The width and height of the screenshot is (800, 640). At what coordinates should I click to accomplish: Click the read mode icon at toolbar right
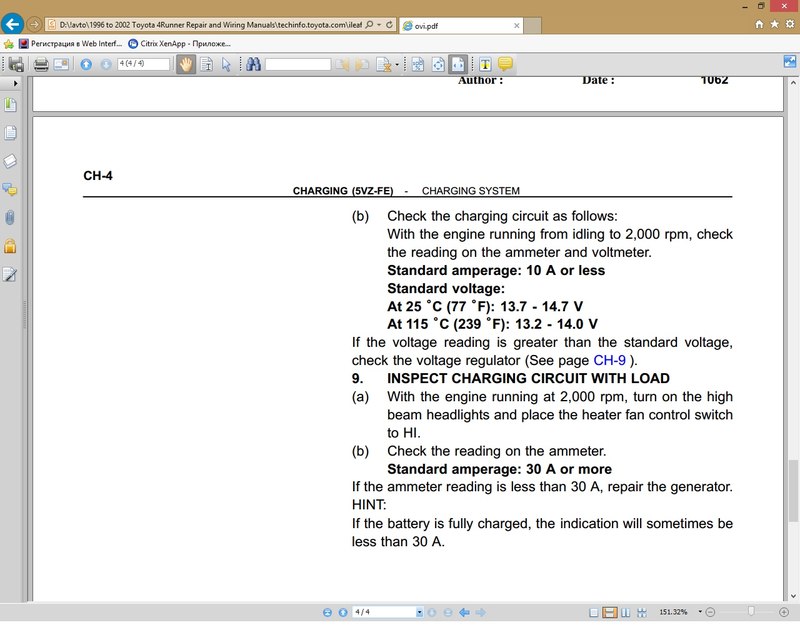790,61
